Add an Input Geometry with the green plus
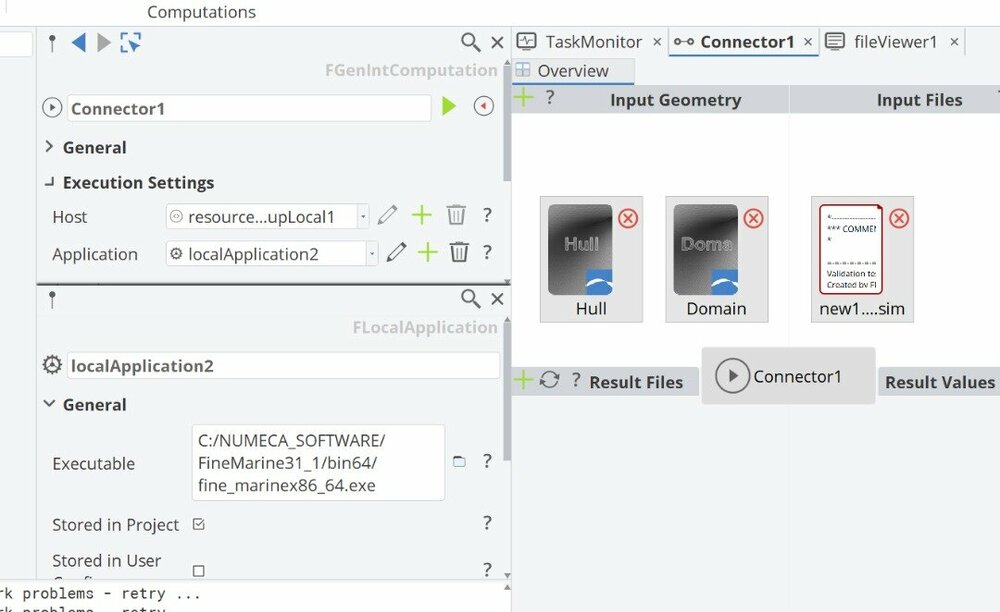 click(x=524, y=98)
